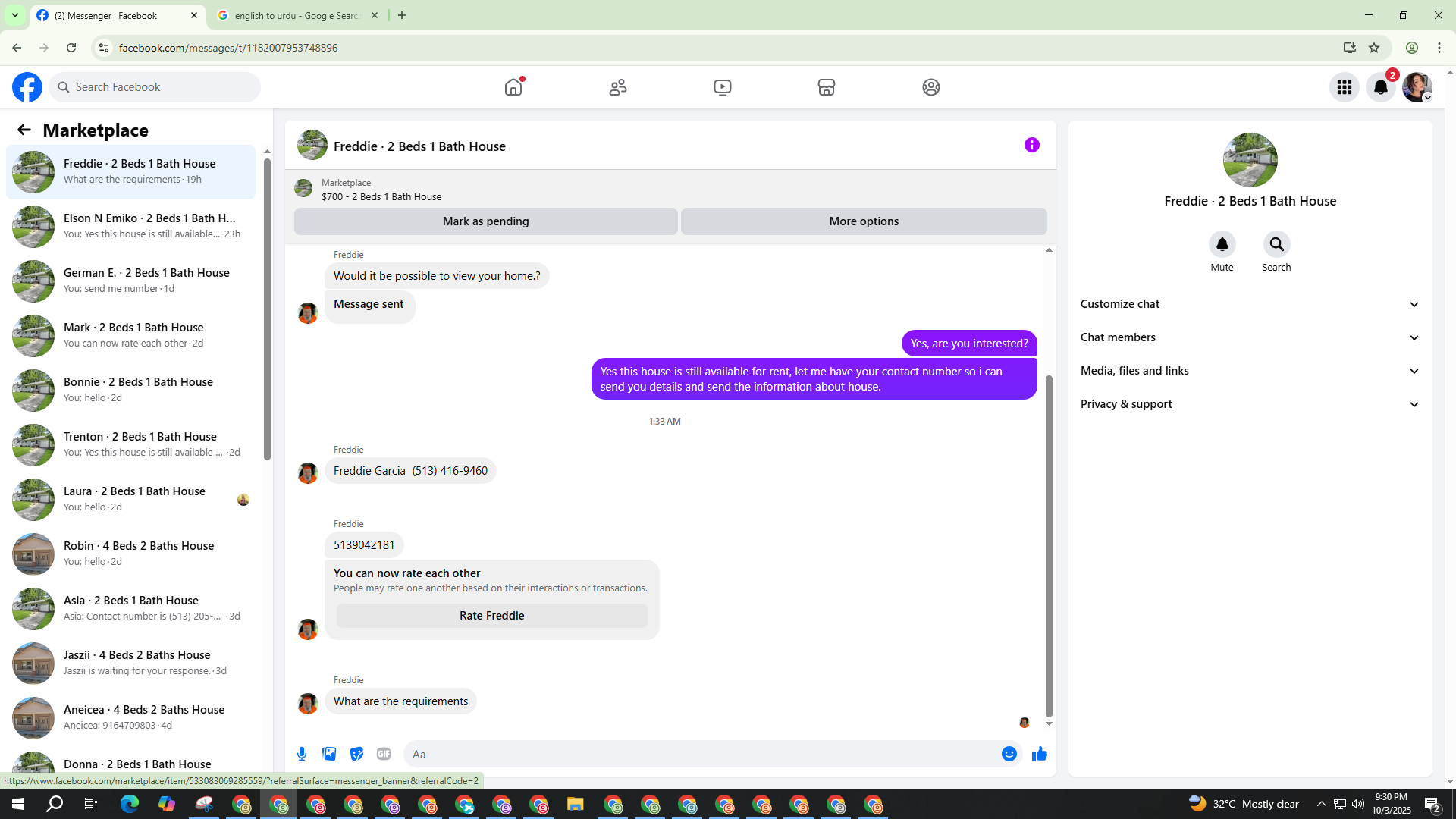Switch to english to urdu Google Search tab
This screenshot has height=819, width=1456.
[298, 15]
